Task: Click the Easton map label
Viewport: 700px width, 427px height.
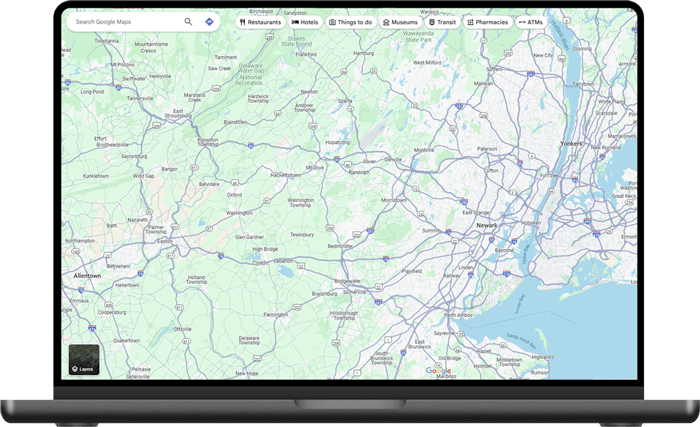Action: [x=164, y=241]
